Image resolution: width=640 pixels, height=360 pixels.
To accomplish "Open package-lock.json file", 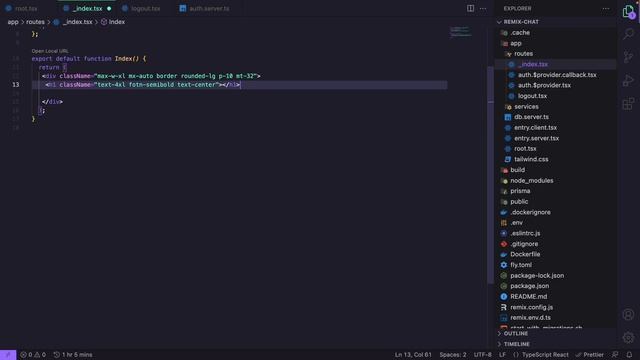I will click(x=537, y=276).
